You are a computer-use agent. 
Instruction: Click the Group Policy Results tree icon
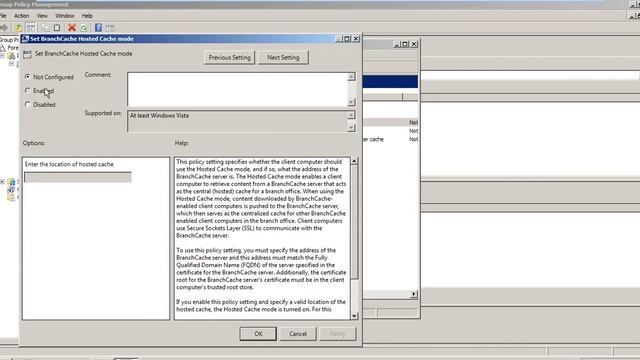[11, 198]
